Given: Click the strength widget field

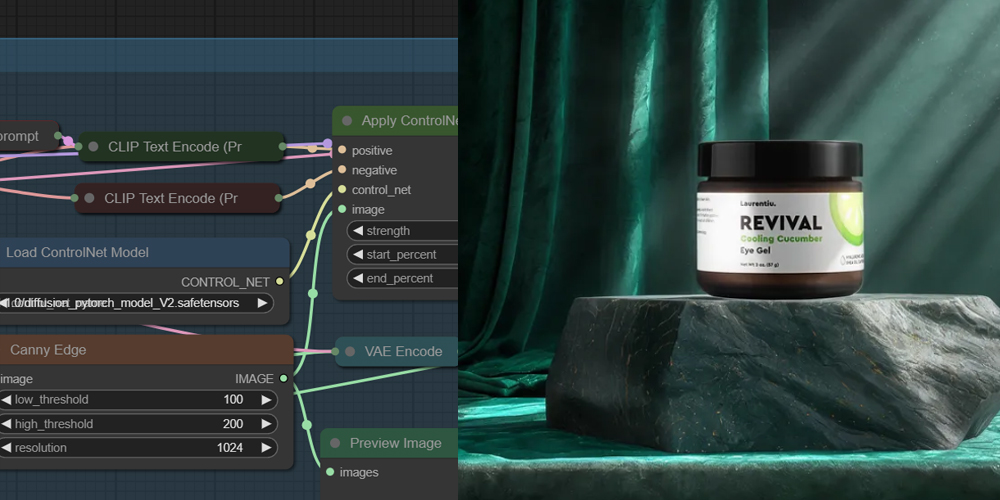Looking at the screenshot, I should tap(402, 231).
